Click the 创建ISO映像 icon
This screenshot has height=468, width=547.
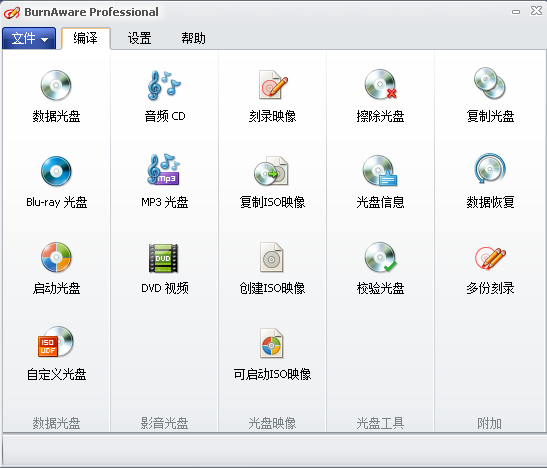click(271, 257)
